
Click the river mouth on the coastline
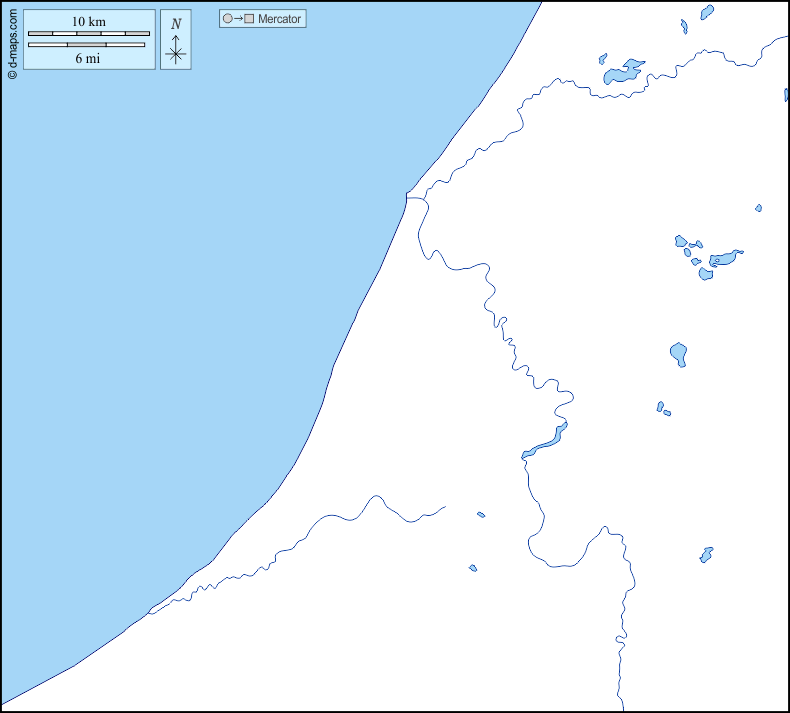[x=408, y=194]
